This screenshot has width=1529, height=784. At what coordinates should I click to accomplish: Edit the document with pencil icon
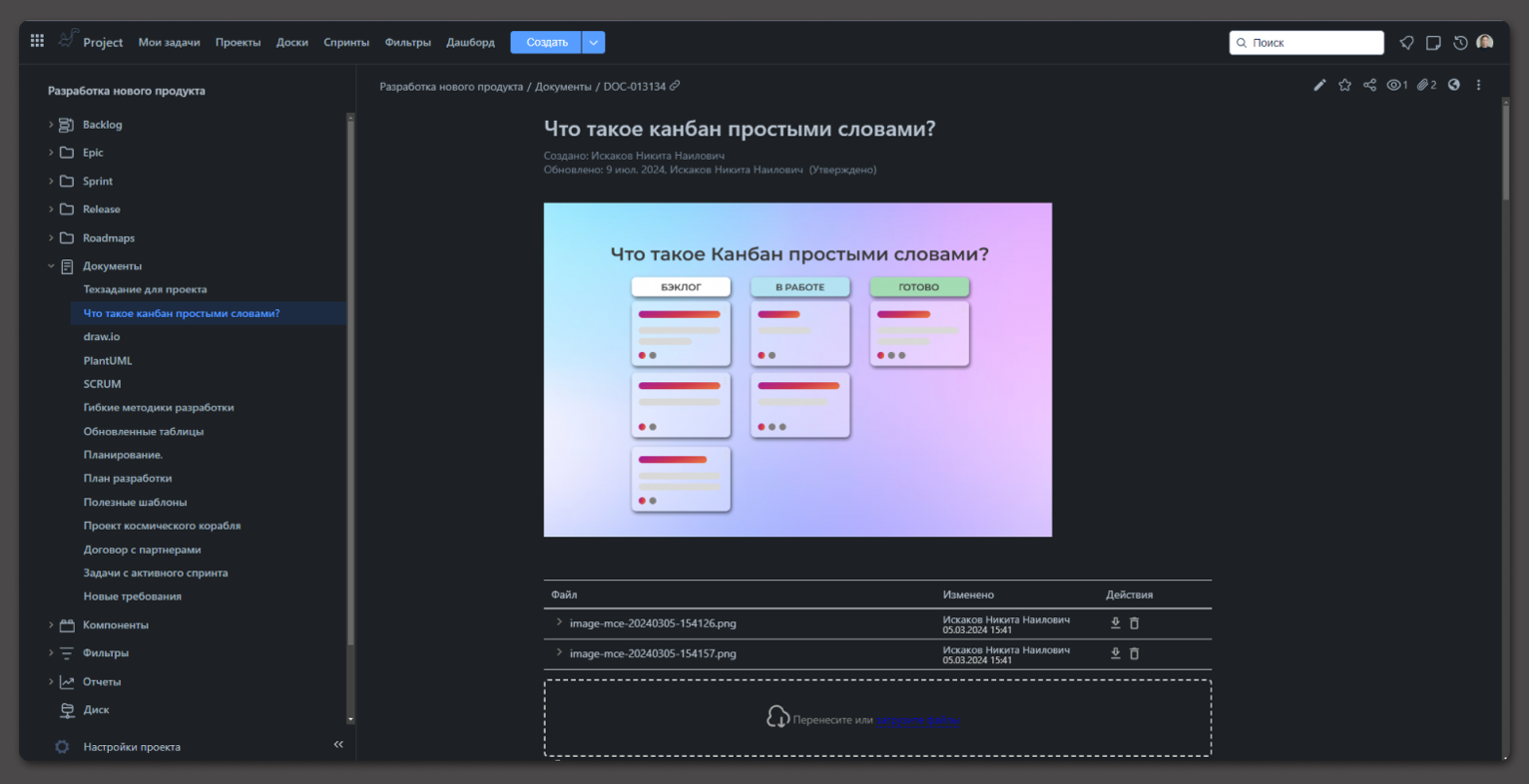(1319, 86)
